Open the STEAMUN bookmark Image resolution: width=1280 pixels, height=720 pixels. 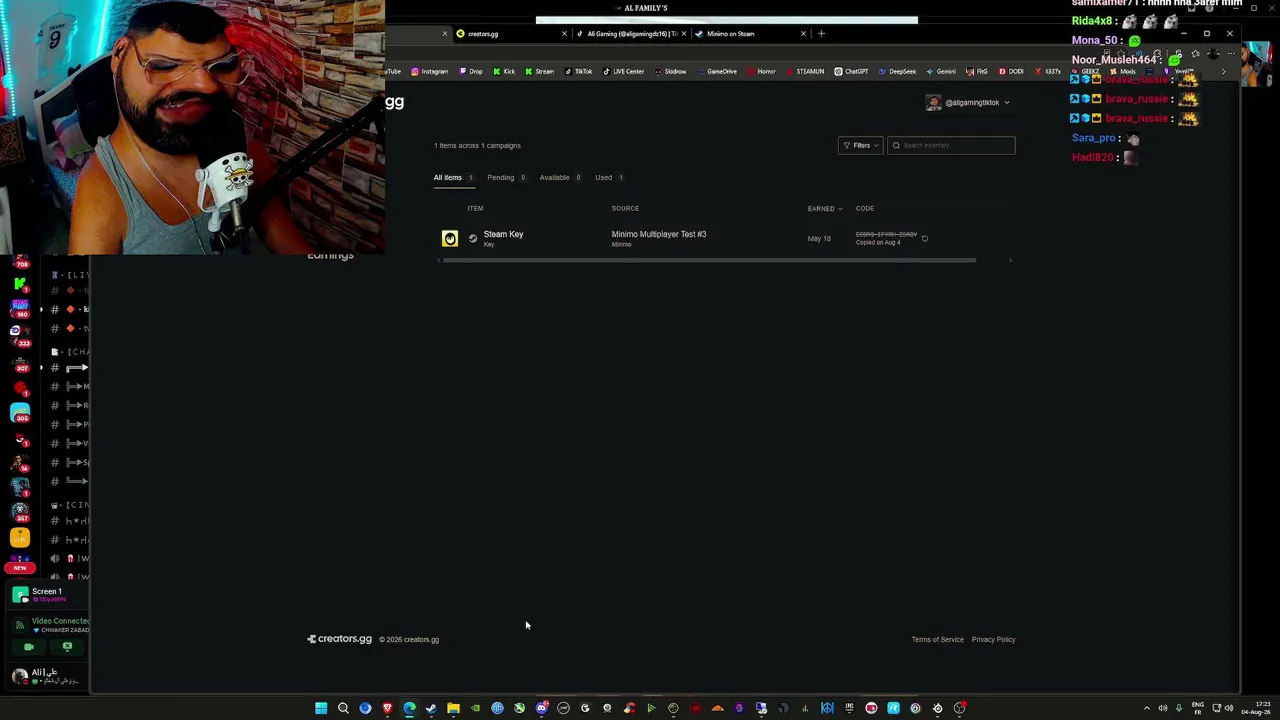coord(805,71)
